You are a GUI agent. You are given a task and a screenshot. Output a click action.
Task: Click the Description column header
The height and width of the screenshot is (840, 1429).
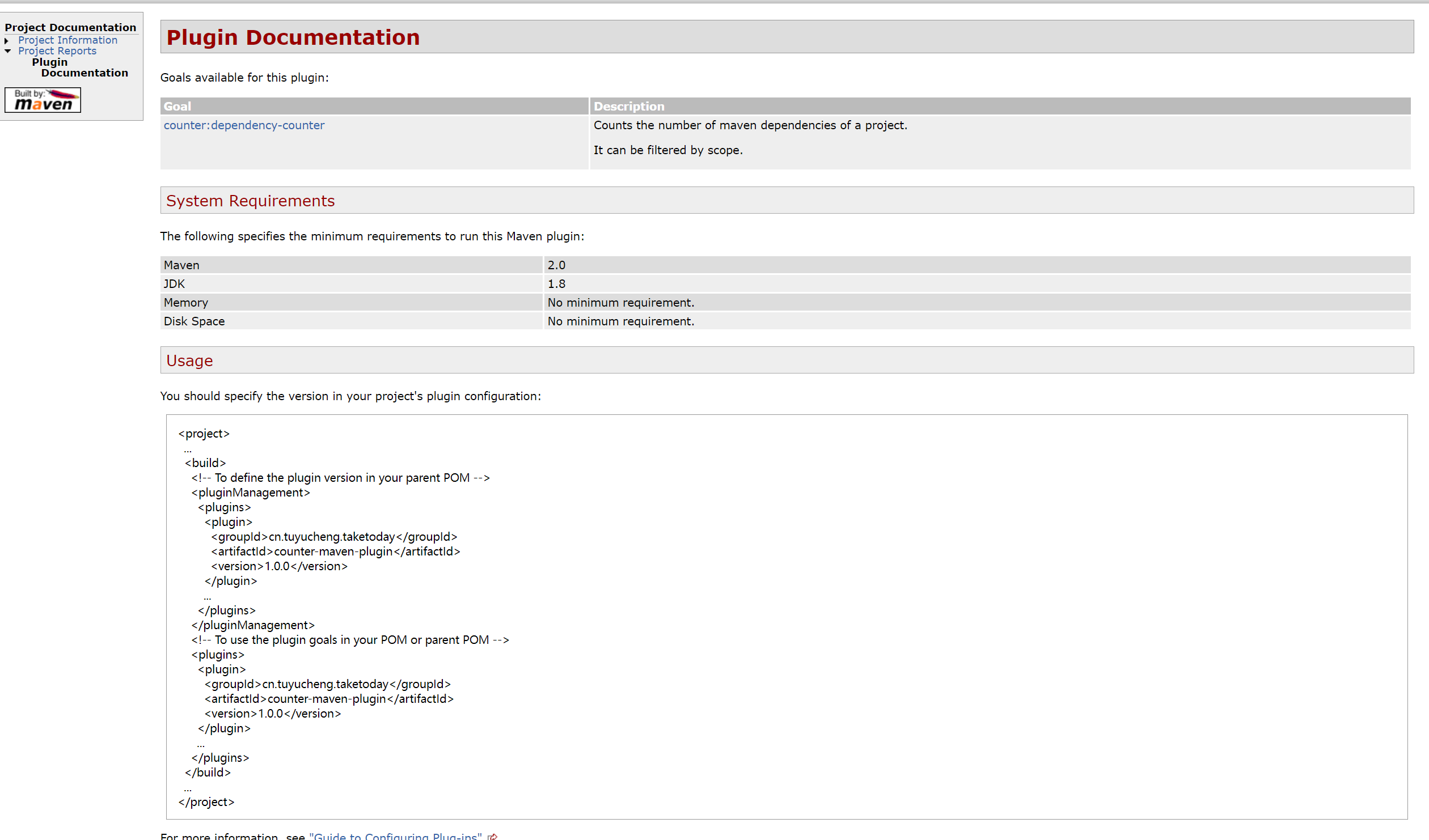1000,106
